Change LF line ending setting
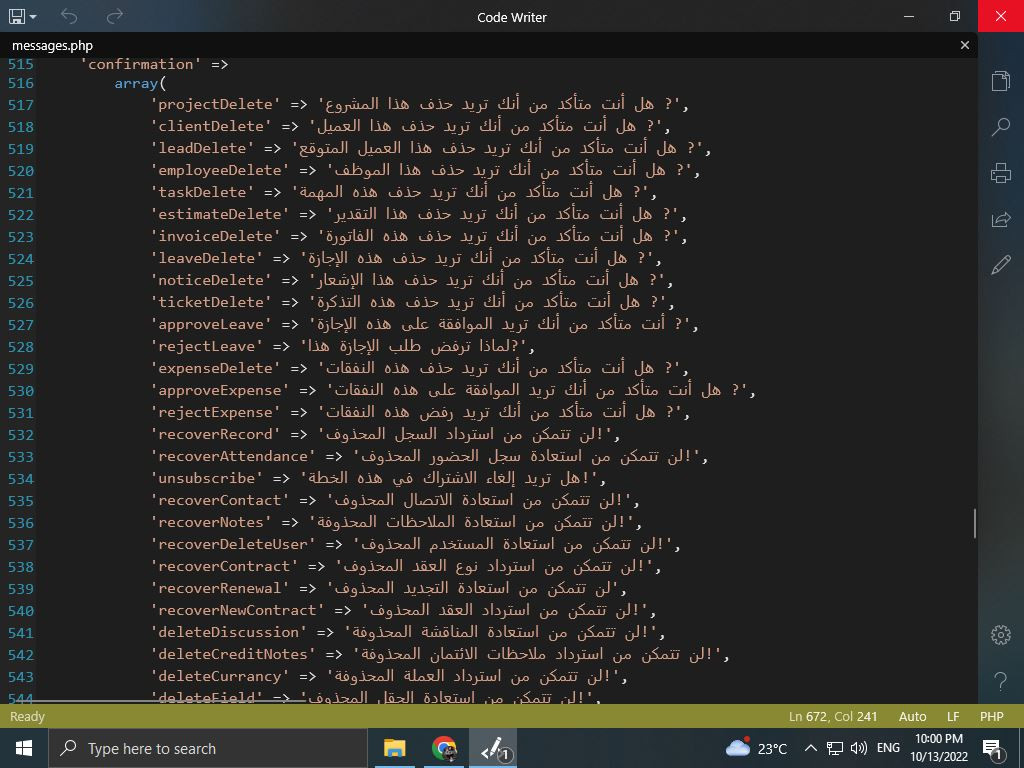Viewport: 1024px width, 768px height. (953, 716)
